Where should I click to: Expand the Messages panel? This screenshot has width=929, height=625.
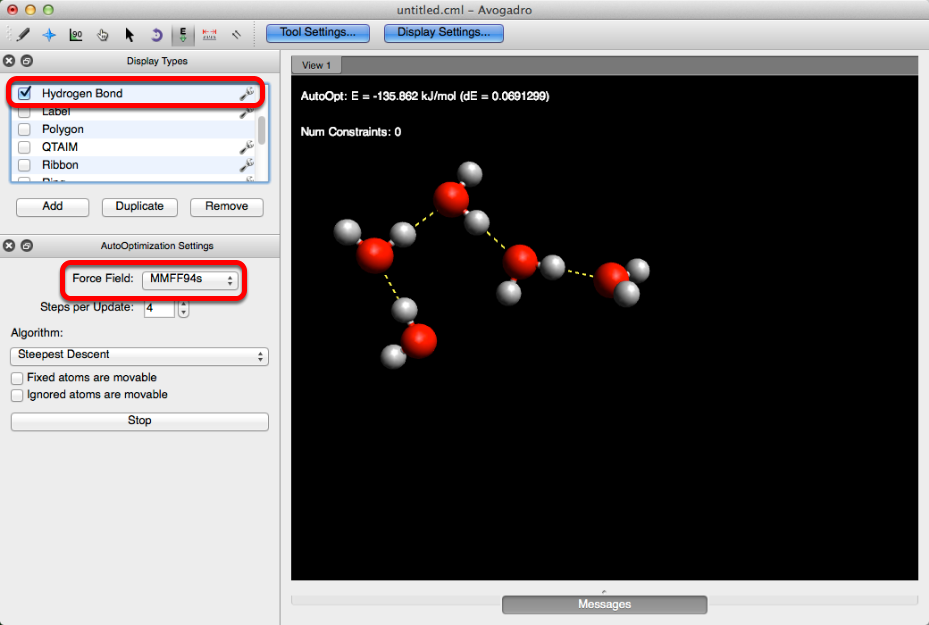tap(604, 604)
